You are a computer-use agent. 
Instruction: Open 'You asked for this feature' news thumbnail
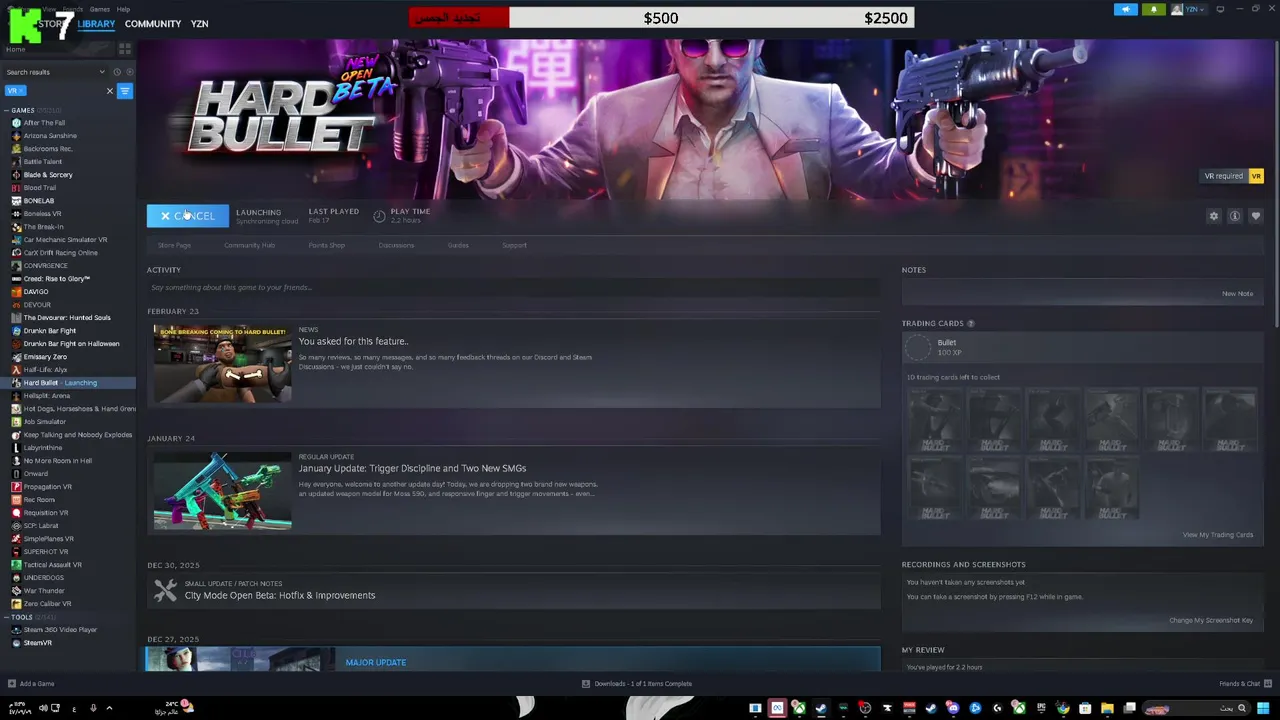222,363
